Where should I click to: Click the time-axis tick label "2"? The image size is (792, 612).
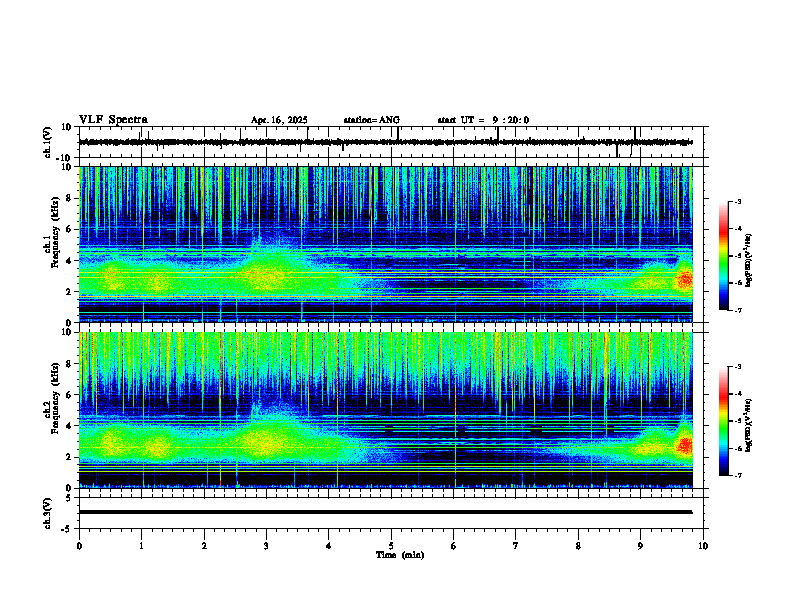pos(204,546)
